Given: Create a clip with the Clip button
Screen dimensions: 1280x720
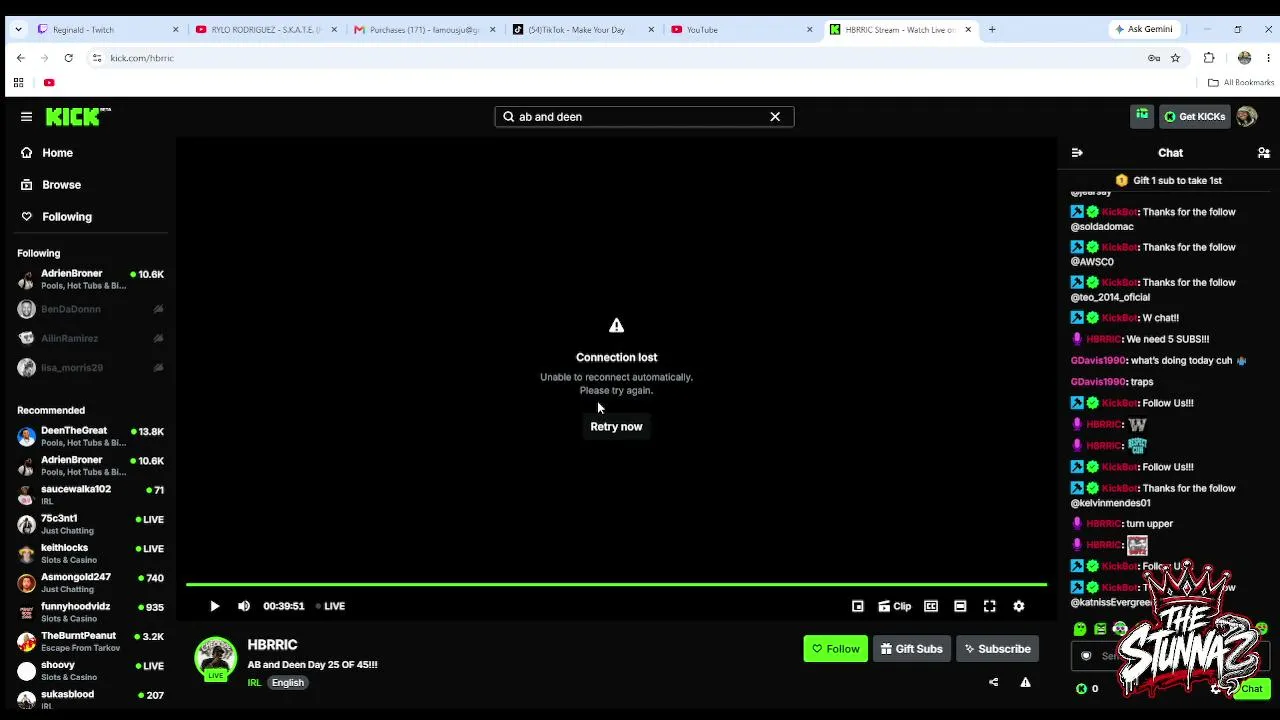Looking at the screenshot, I should click(x=894, y=606).
